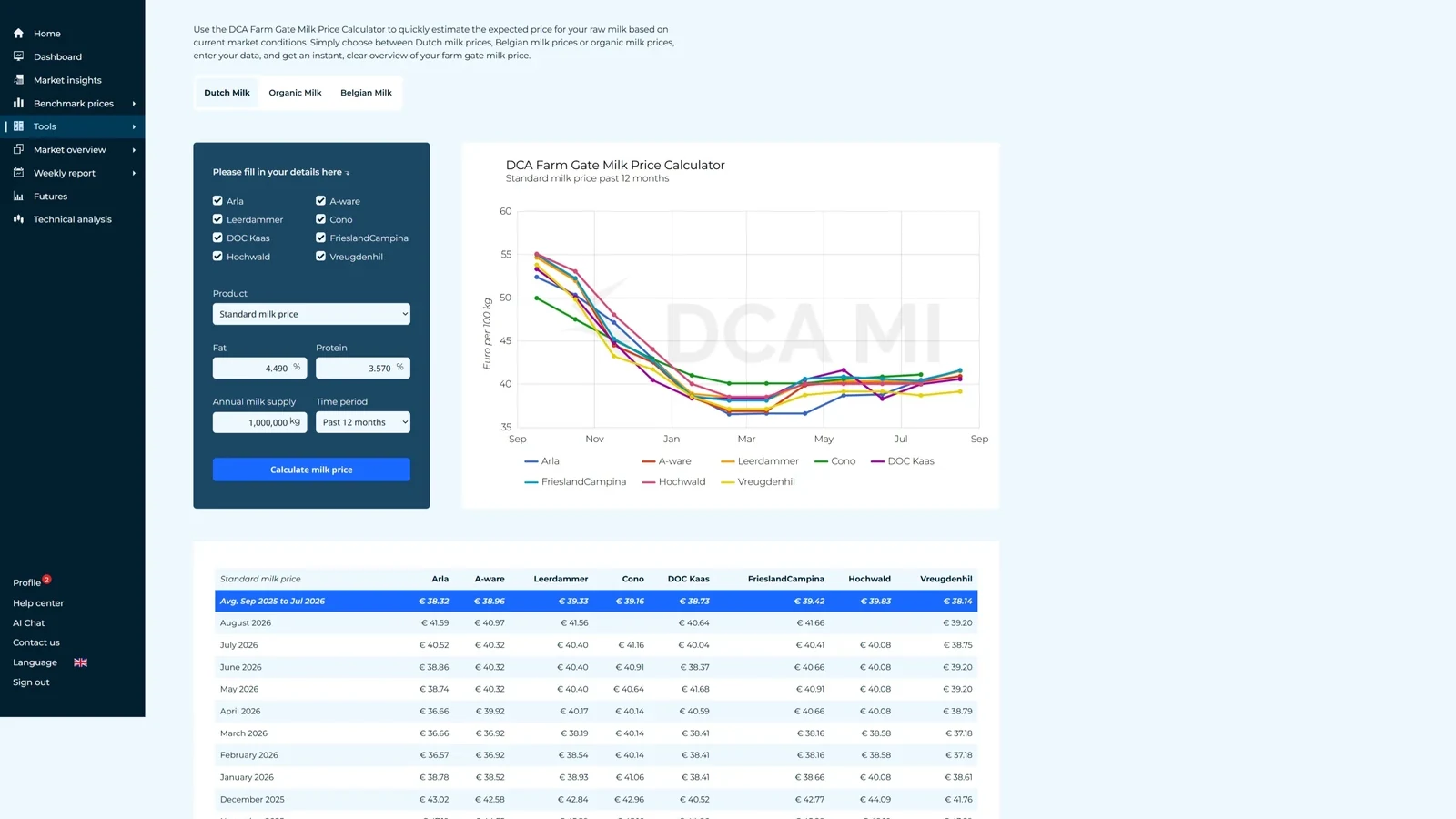Open the Help center link
The image size is (1456, 819).
pos(38,603)
